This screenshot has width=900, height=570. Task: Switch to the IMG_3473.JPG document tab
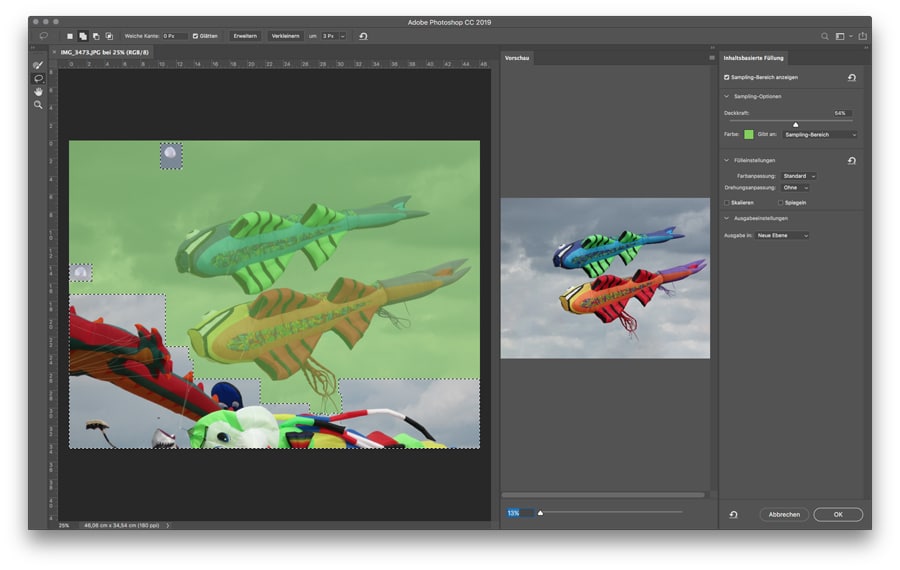click(x=105, y=51)
